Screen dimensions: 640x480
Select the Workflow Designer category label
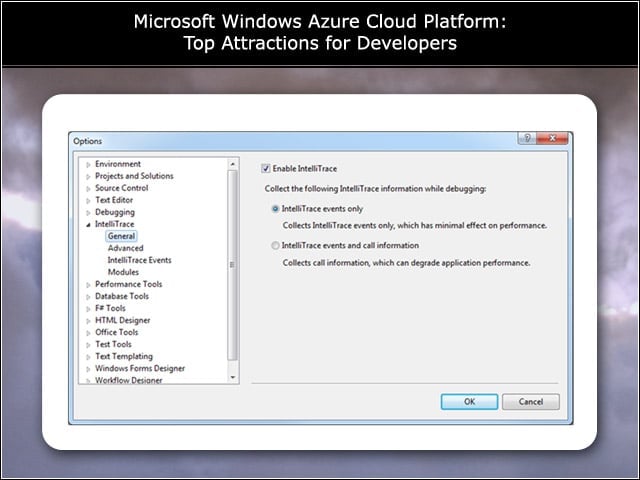click(129, 380)
